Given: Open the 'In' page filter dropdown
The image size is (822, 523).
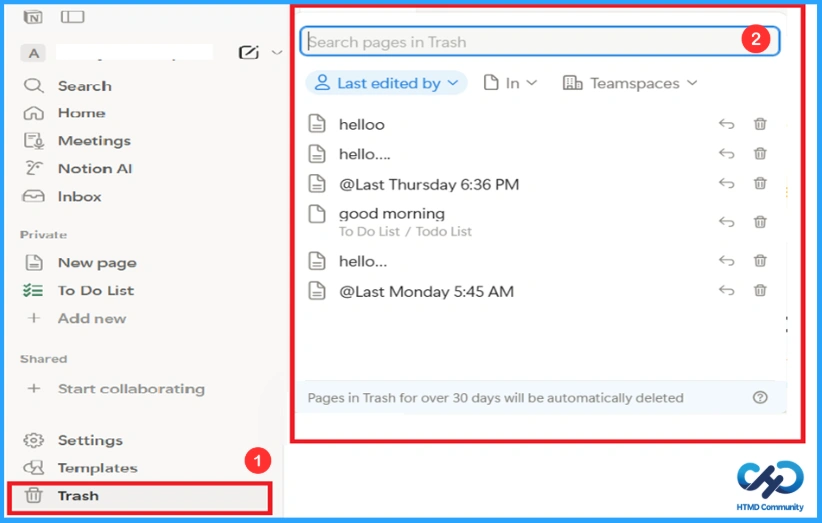Looking at the screenshot, I should coord(510,83).
